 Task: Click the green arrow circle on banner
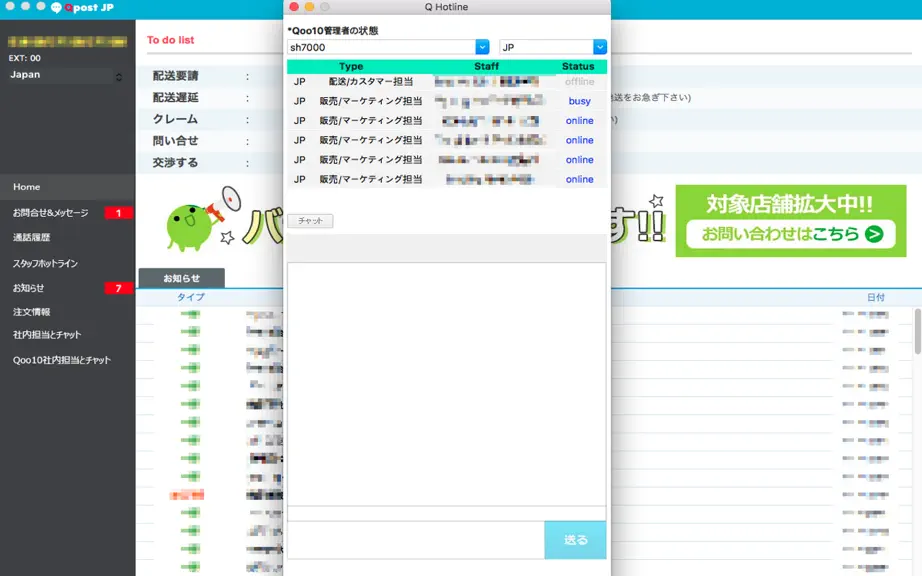click(874, 234)
